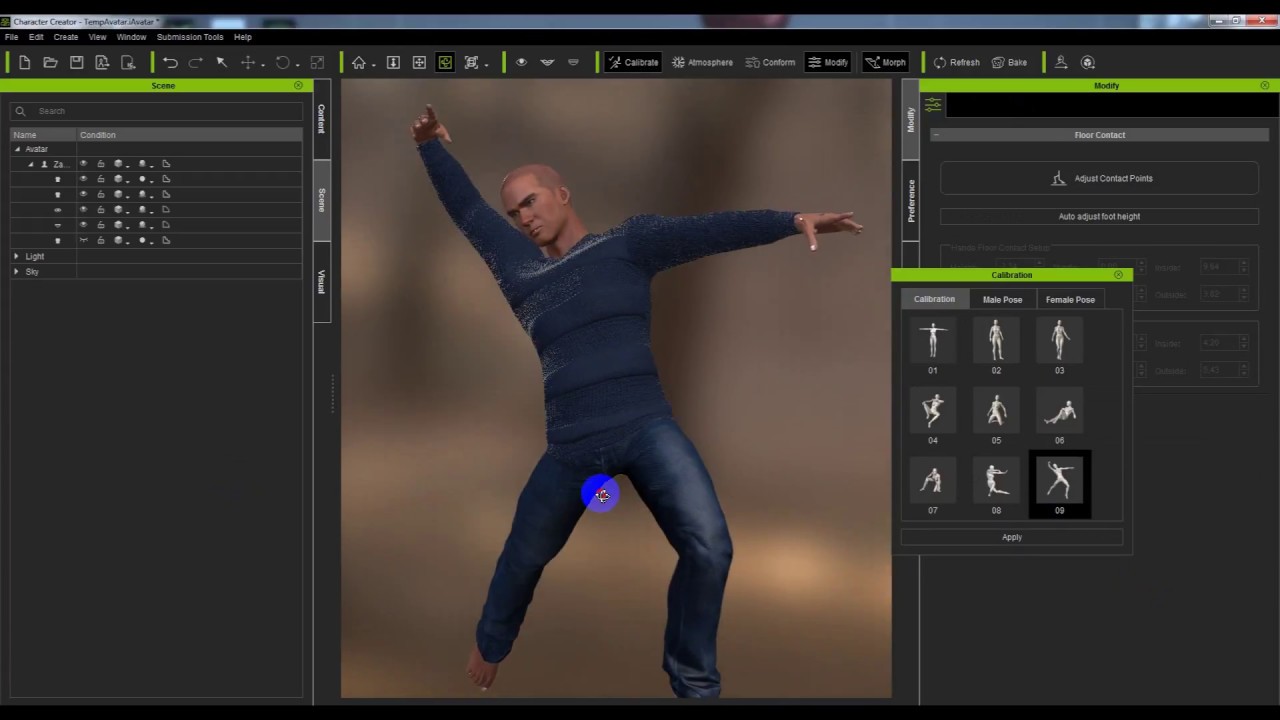Open the Create menu
This screenshot has height=720, width=1280.
click(x=66, y=37)
